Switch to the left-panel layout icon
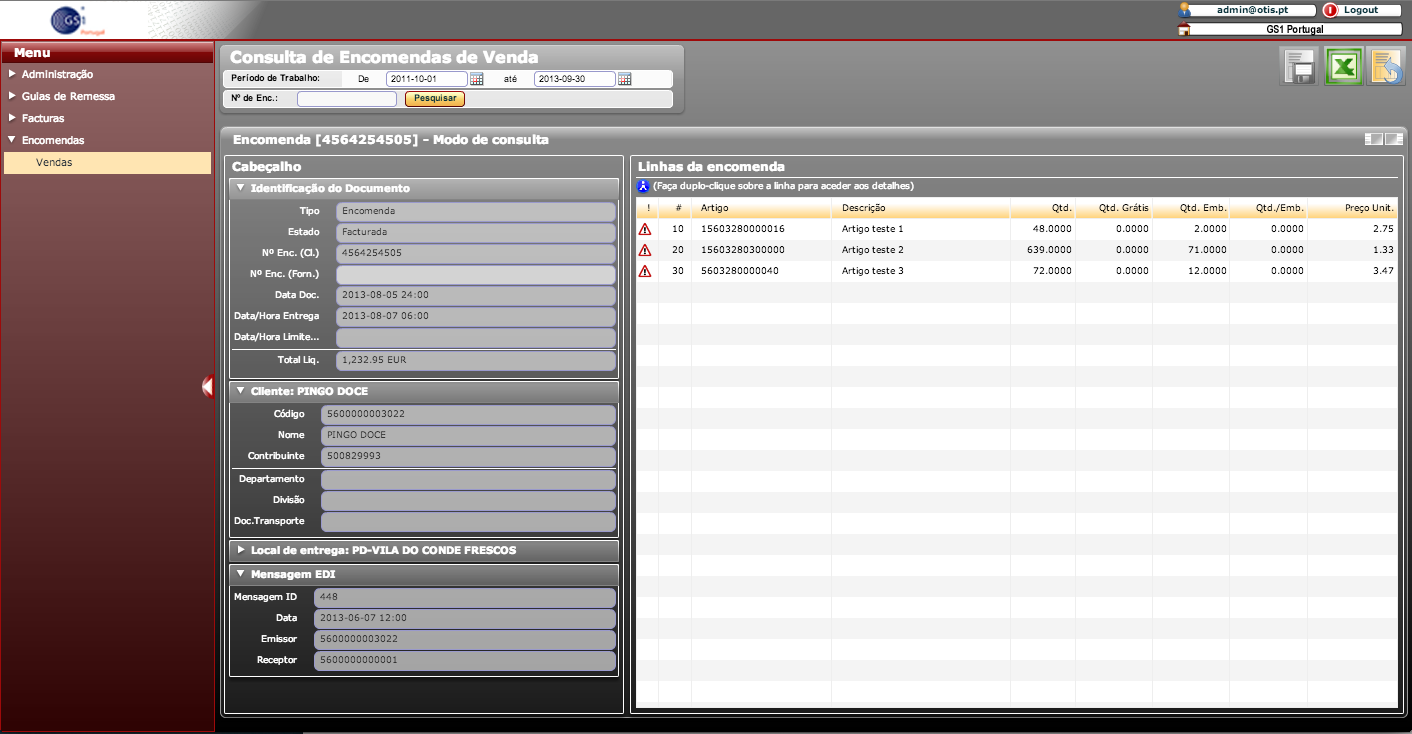Viewport: 1412px width, 734px height. coord(1374,140)
